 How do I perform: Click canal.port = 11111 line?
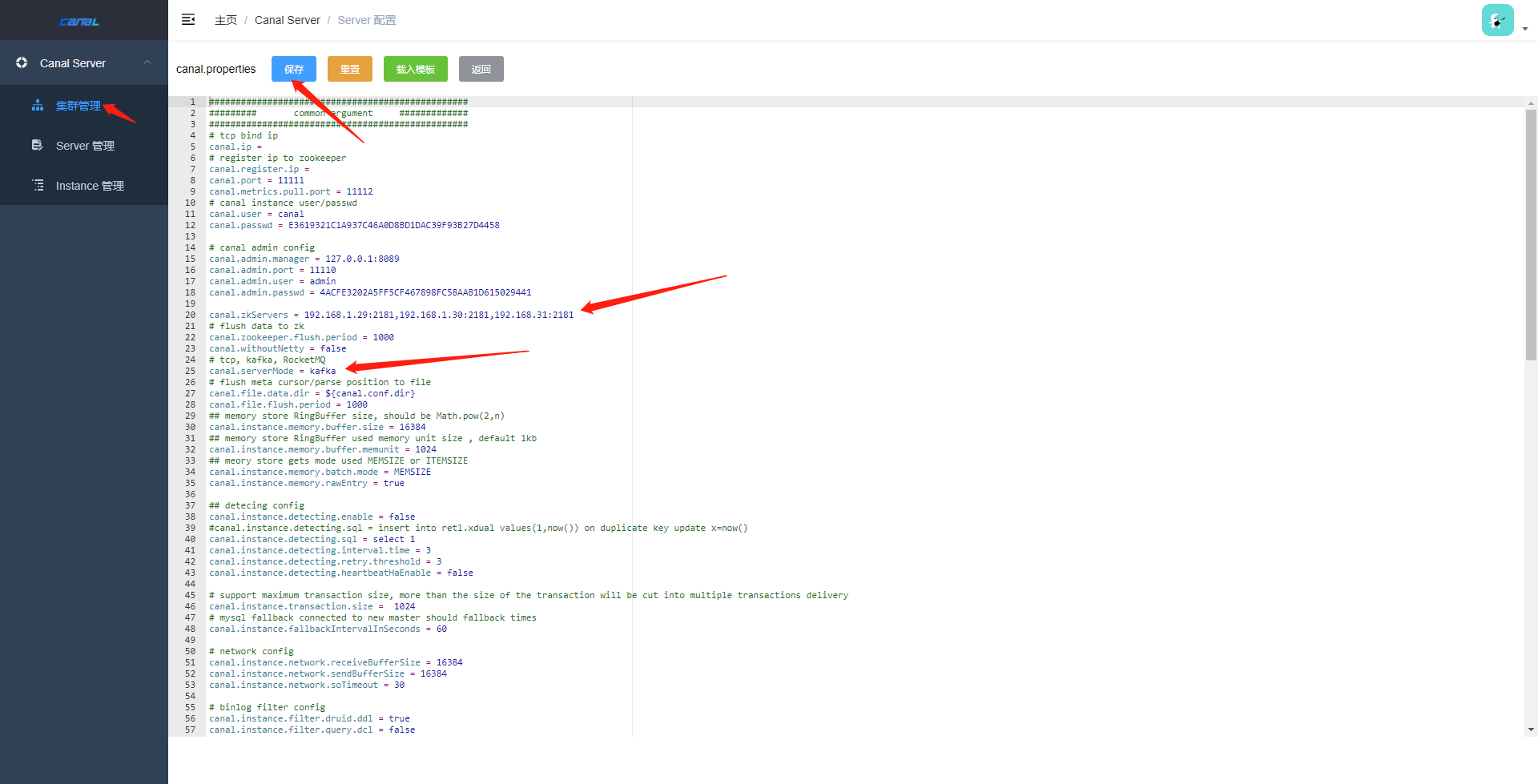(x=256, y=180)
